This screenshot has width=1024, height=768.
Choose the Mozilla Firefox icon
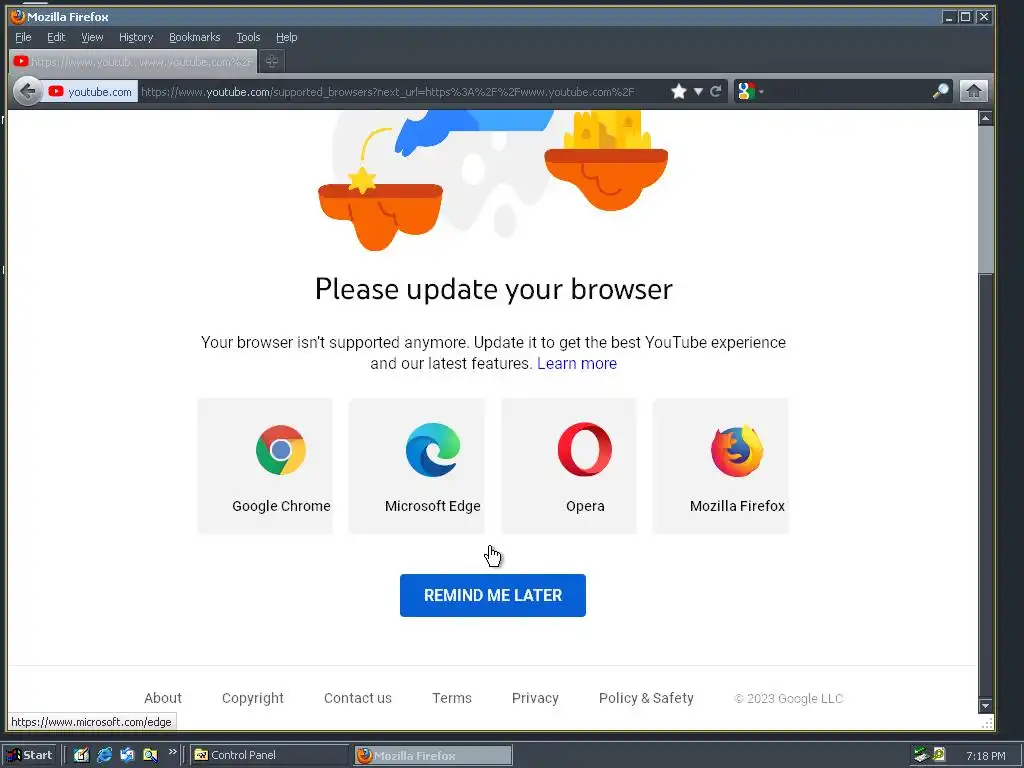737,451
